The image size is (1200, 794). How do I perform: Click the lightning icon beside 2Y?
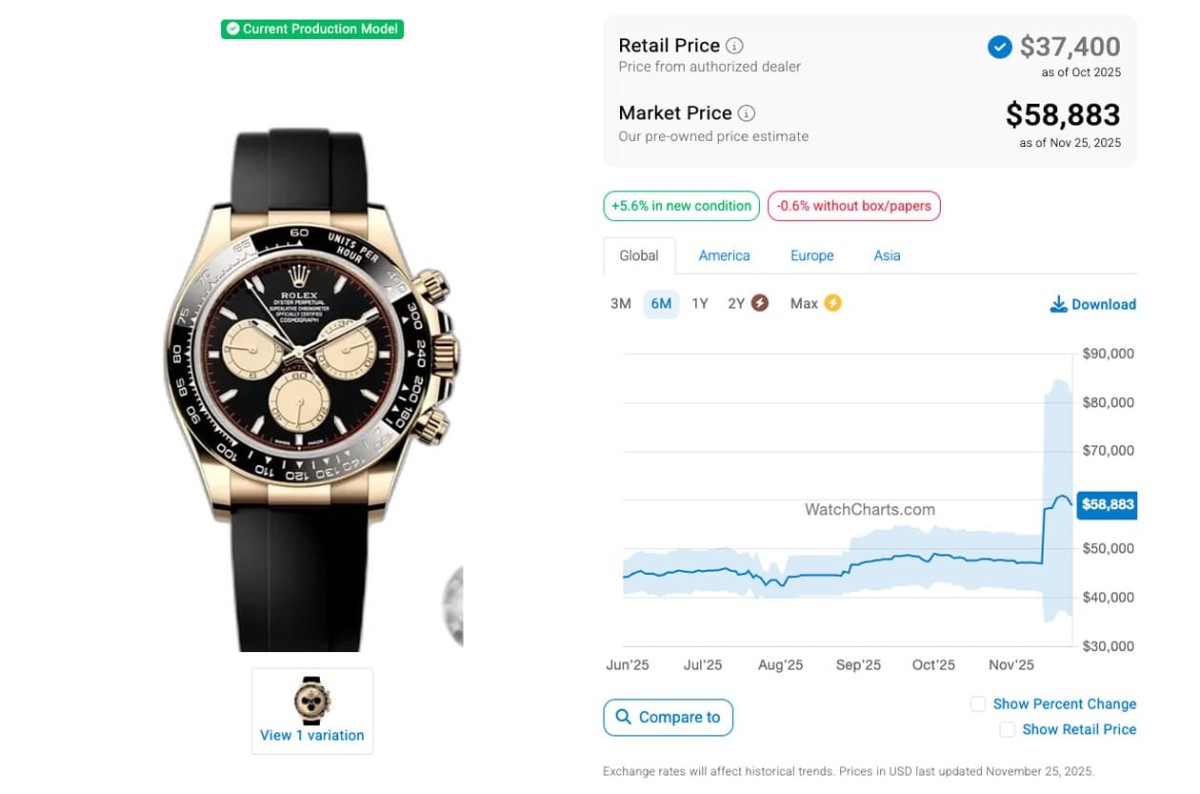point(760,303)
